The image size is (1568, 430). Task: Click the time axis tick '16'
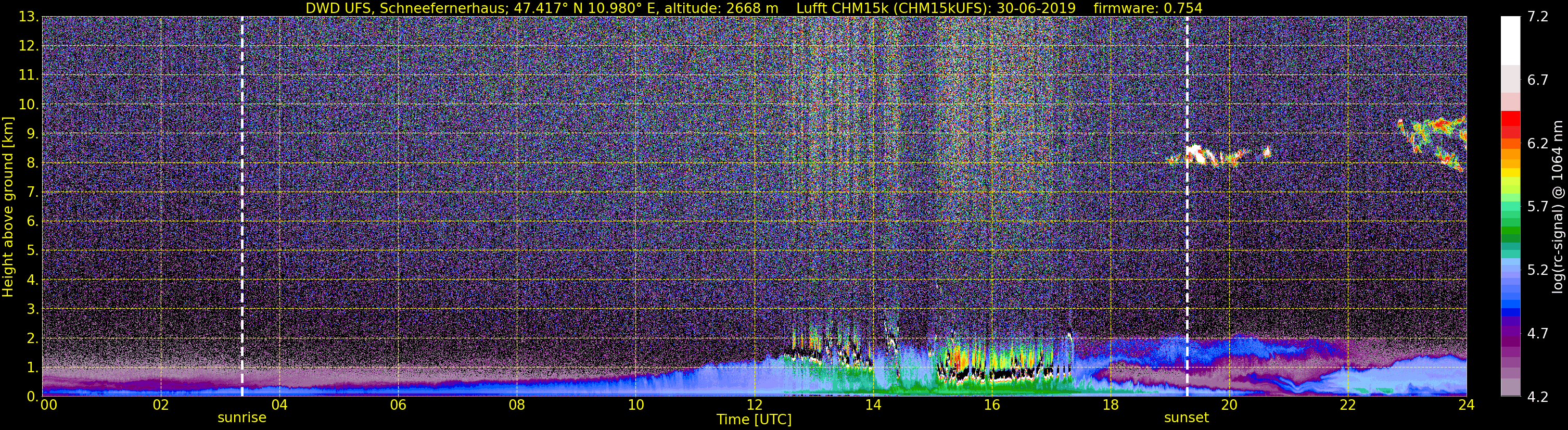click(991, 405)
